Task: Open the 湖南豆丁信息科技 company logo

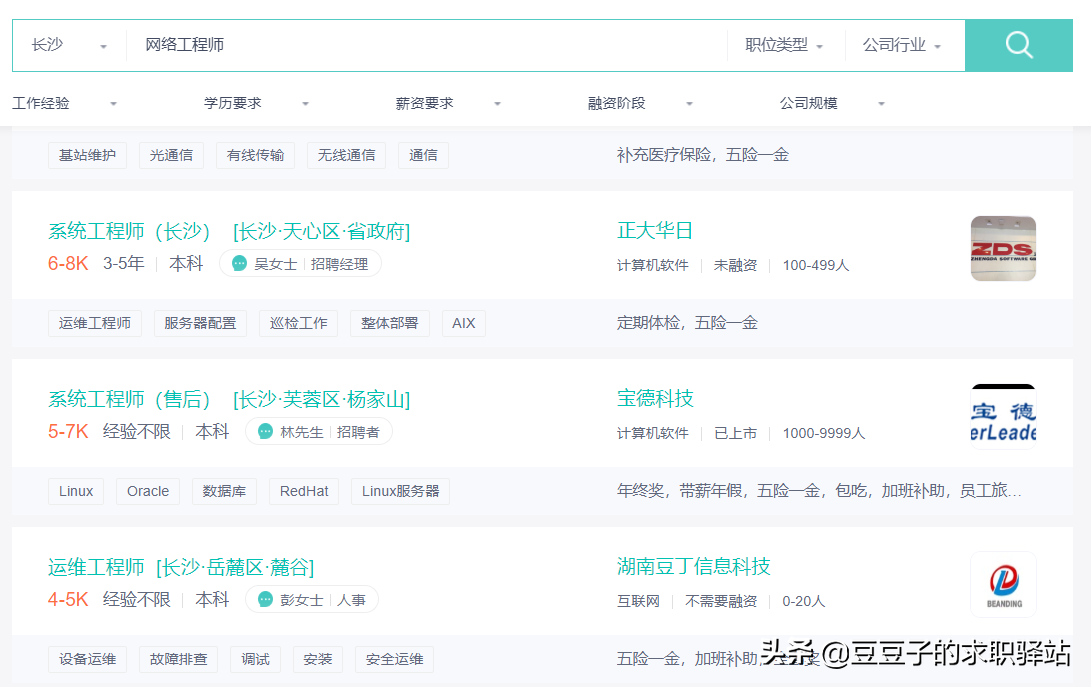Action: (x=1003, y=584)
